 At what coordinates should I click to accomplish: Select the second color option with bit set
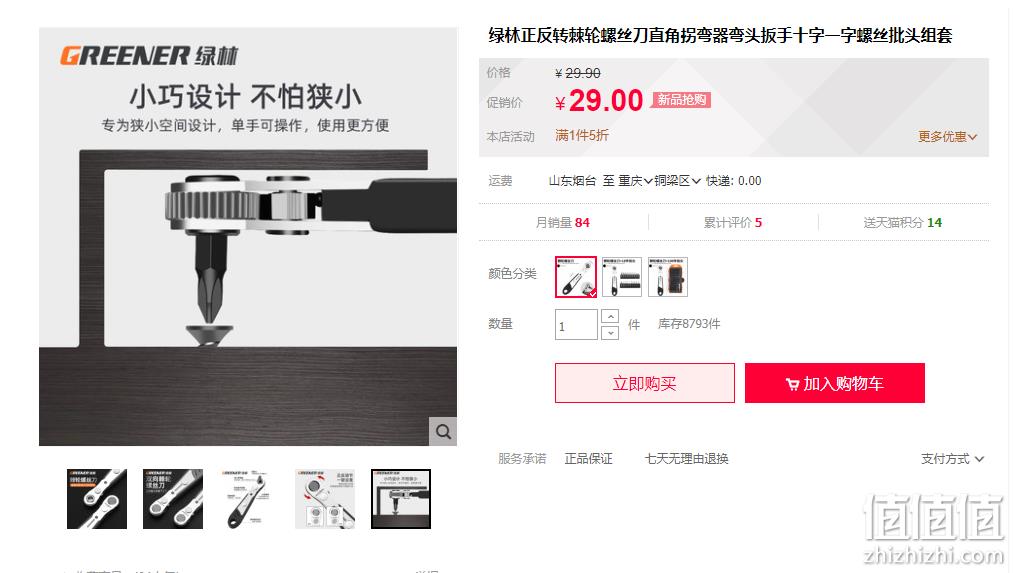(x=621, y=276)
